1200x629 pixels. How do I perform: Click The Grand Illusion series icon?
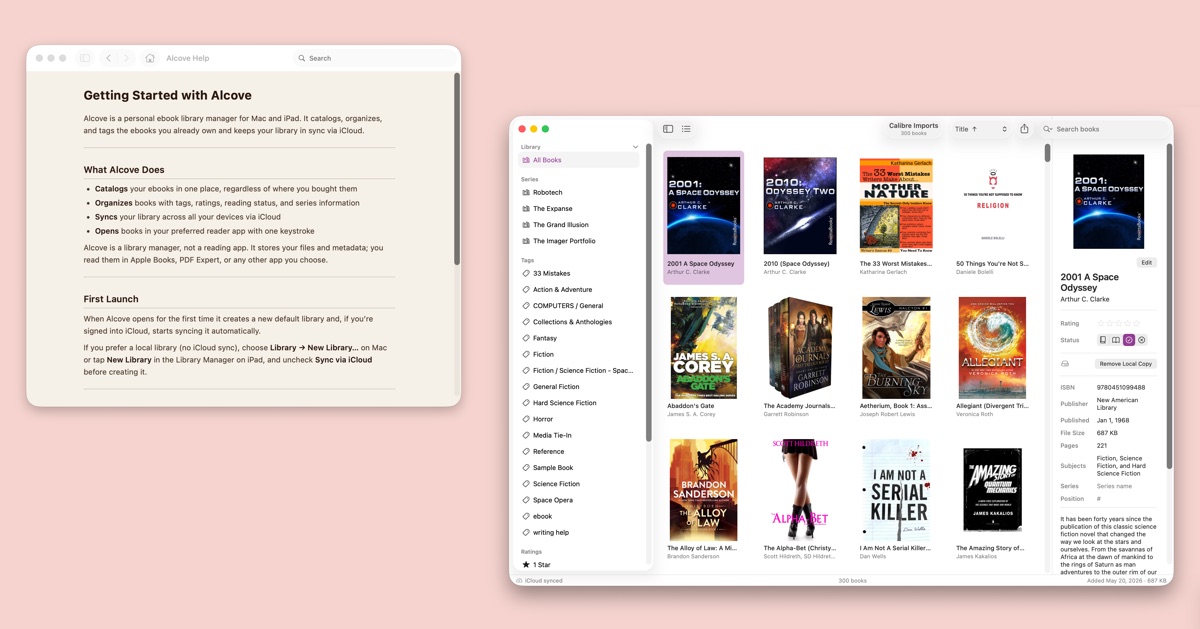[526, 225]
